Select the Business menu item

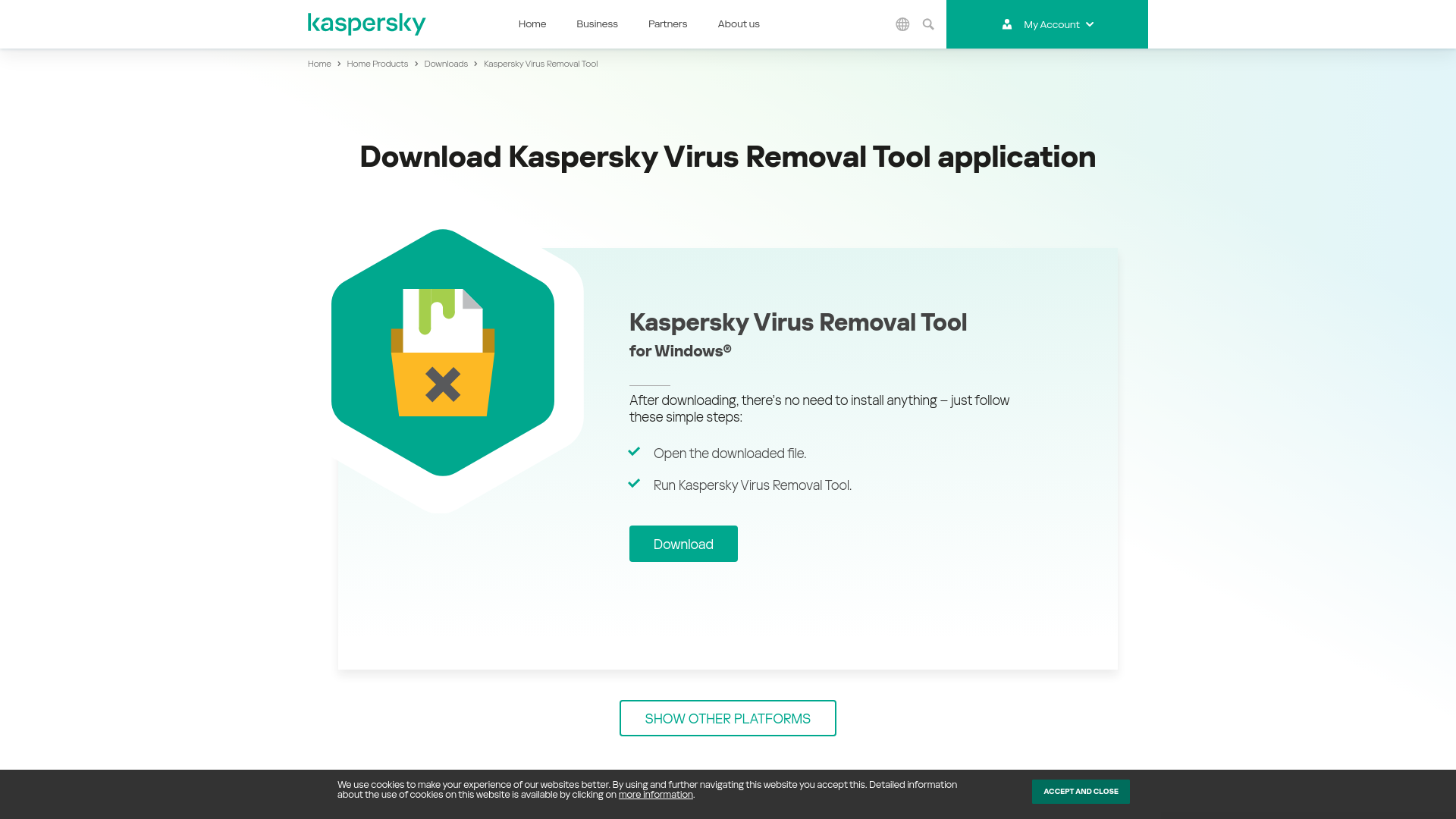tap(597, 24)
